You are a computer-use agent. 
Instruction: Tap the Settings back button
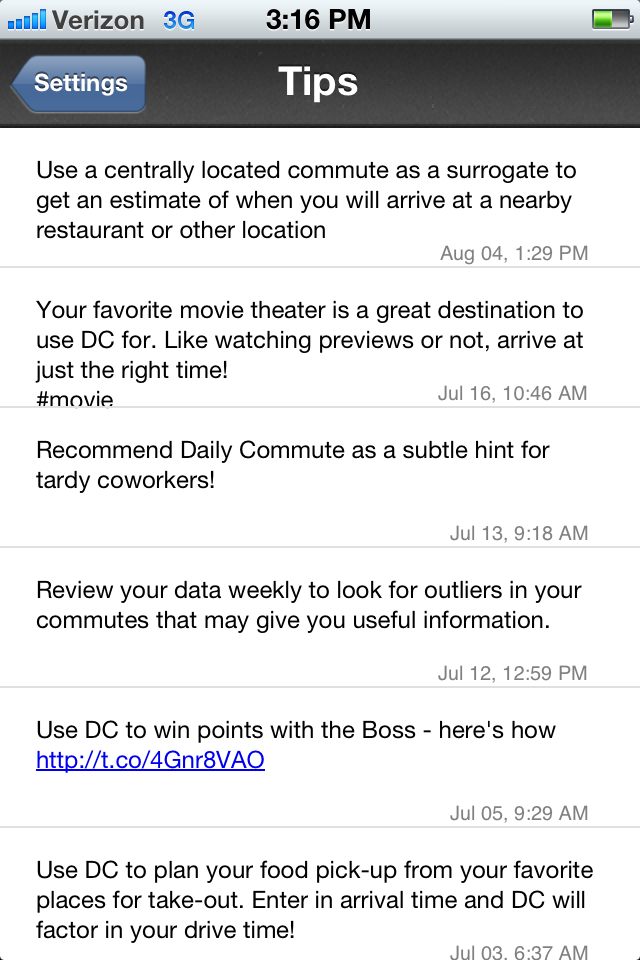pyautogui.click(x=80, y=83)
